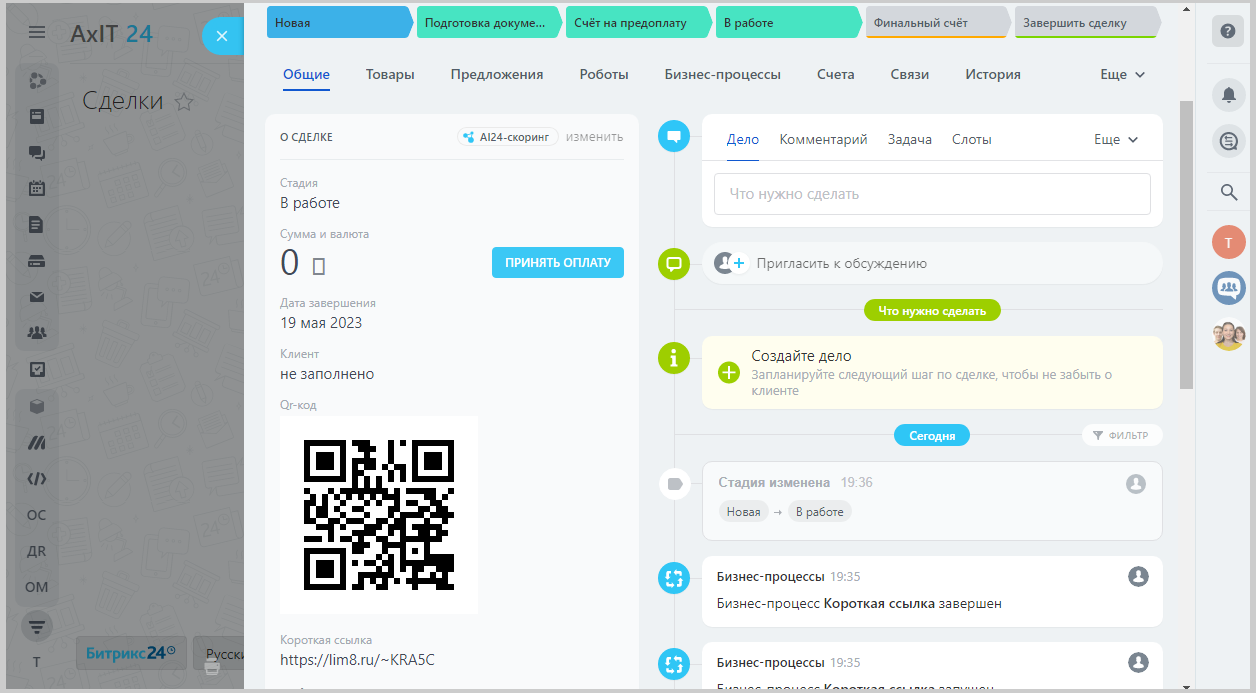The image size is (1256, 693).
Task: Open the История tab
Action: coord(992,75)
